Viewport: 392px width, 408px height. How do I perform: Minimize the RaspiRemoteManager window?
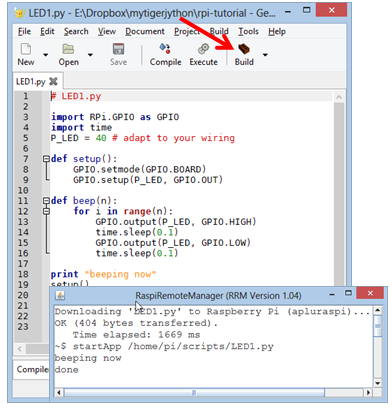coord(332,295)
